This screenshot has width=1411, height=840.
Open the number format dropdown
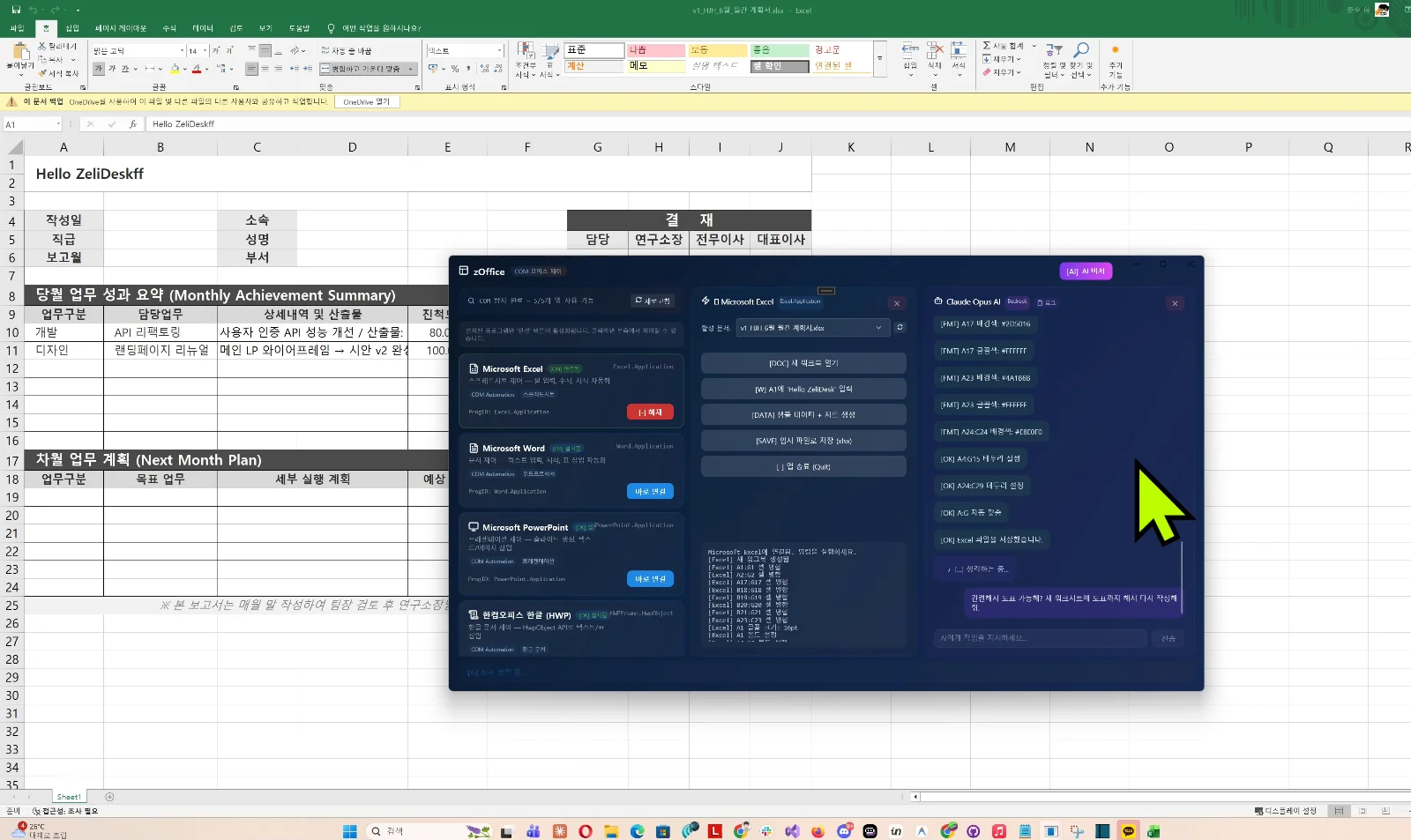click(499, 51)
